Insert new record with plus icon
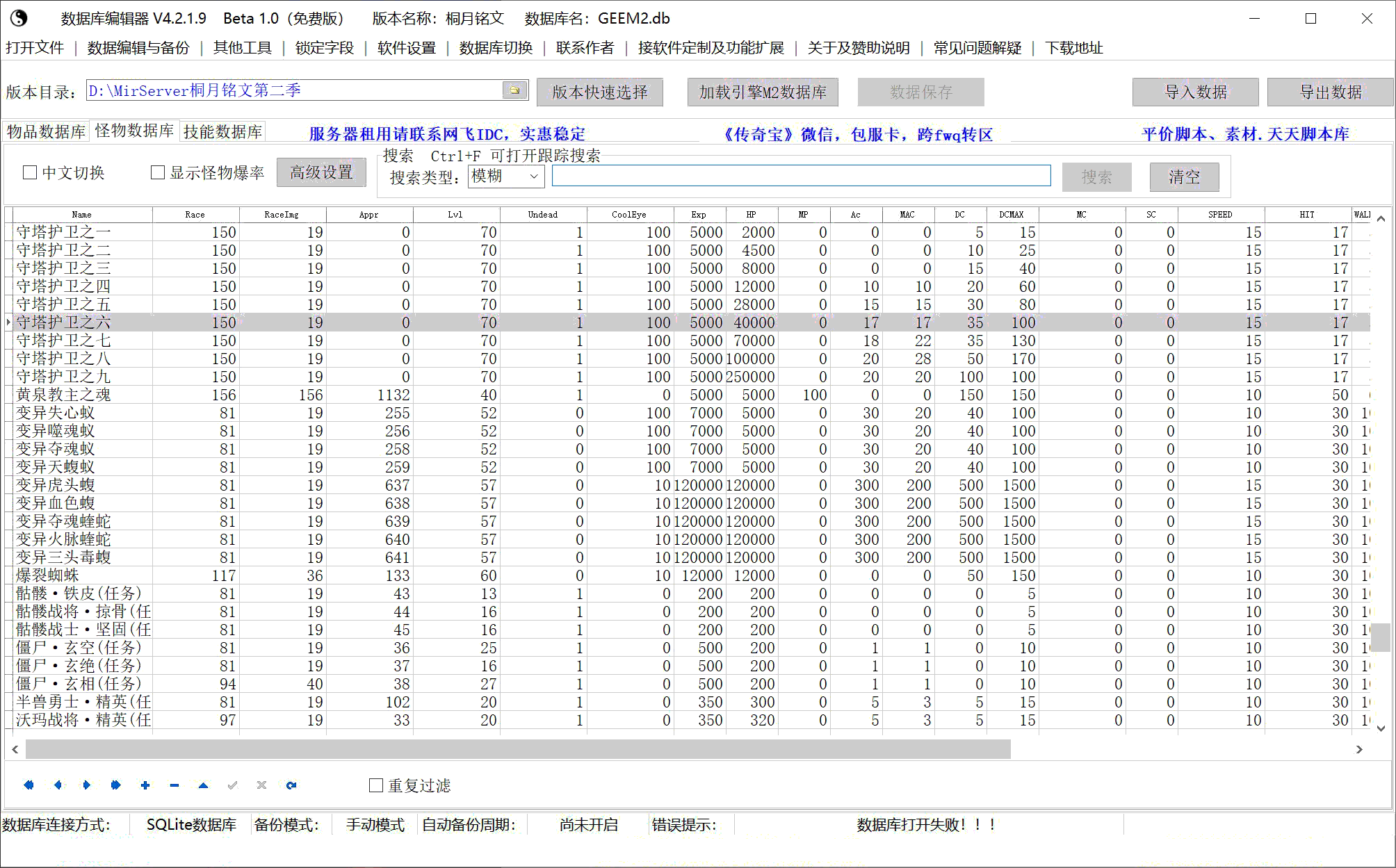Image resolution: width=1396 pixels, height=868 pixels. click(x=145, y=785)
